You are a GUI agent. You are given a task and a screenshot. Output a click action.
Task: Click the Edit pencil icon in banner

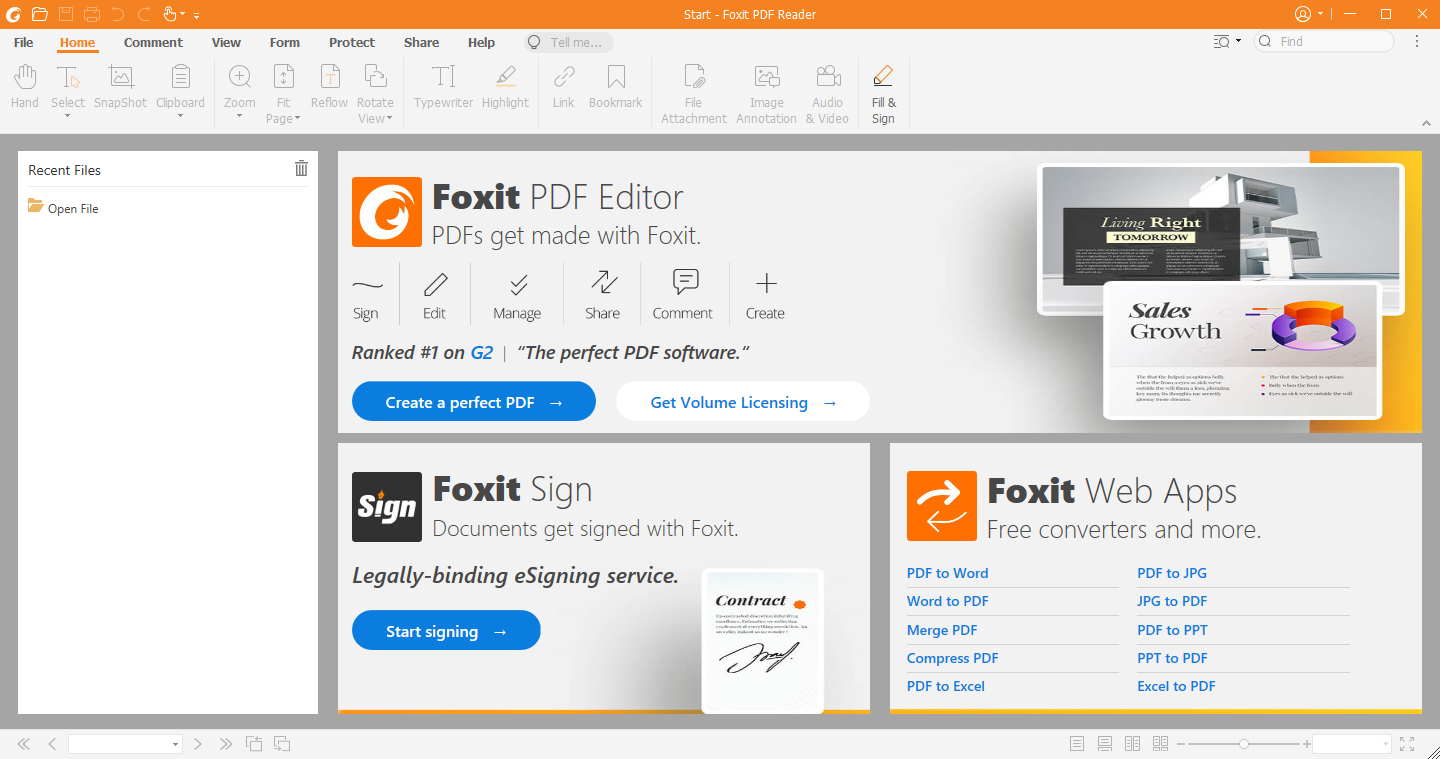pyautogui.click(x=435, y=285)
